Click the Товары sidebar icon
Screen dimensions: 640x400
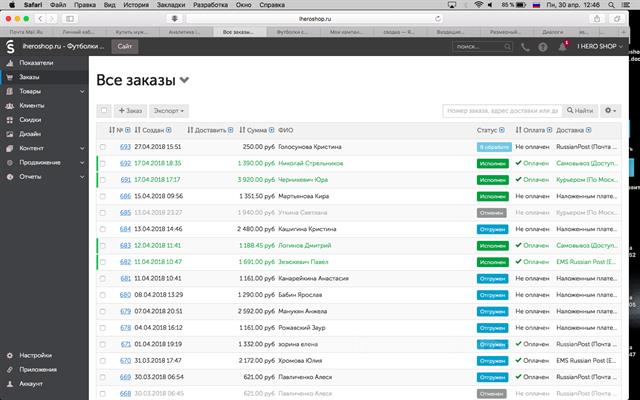[x=10, y=91]
